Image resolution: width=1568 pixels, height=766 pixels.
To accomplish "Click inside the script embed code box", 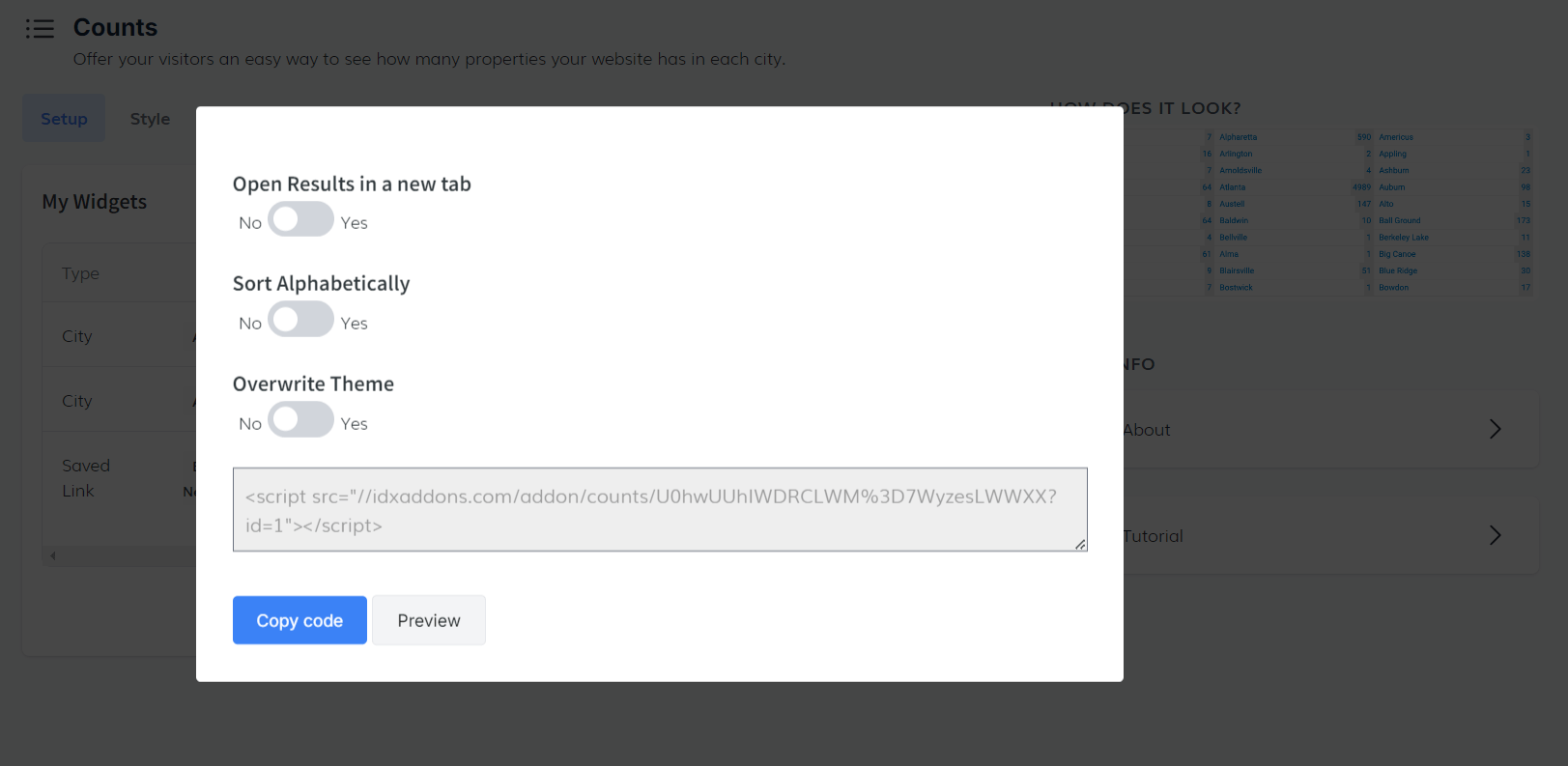I will tap(659, 510).
